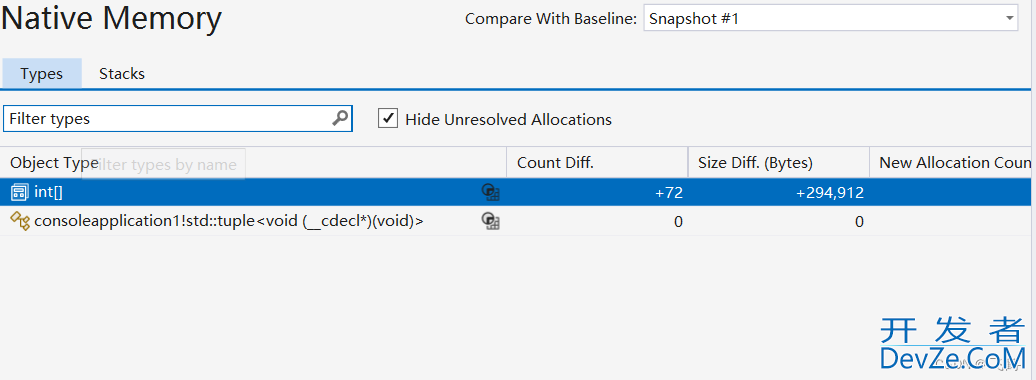Sort by New Allocation Count column header
This screenshot has height=380, width=1036.
tap(952, 163)
